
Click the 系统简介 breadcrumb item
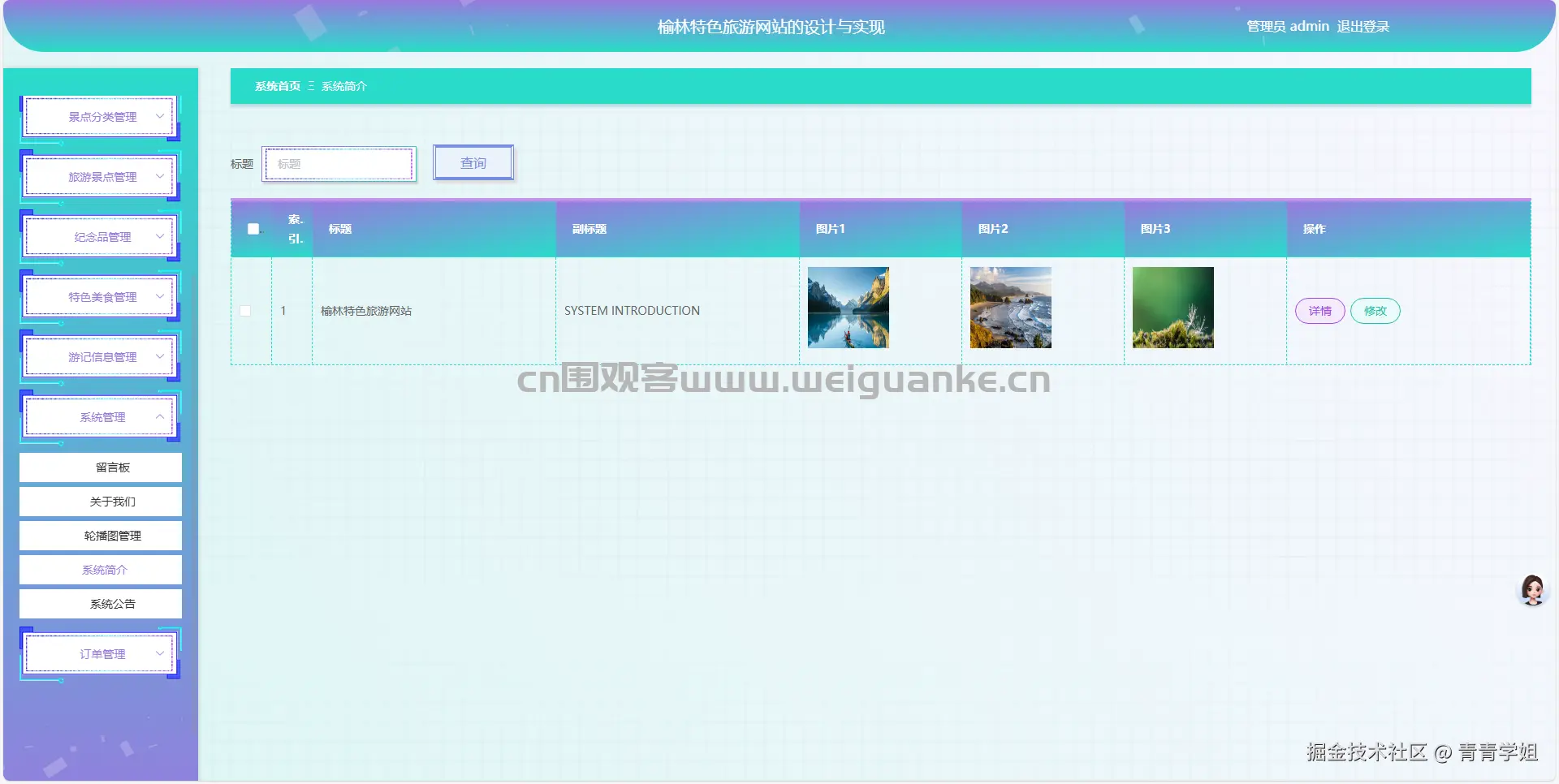[344, 86]
